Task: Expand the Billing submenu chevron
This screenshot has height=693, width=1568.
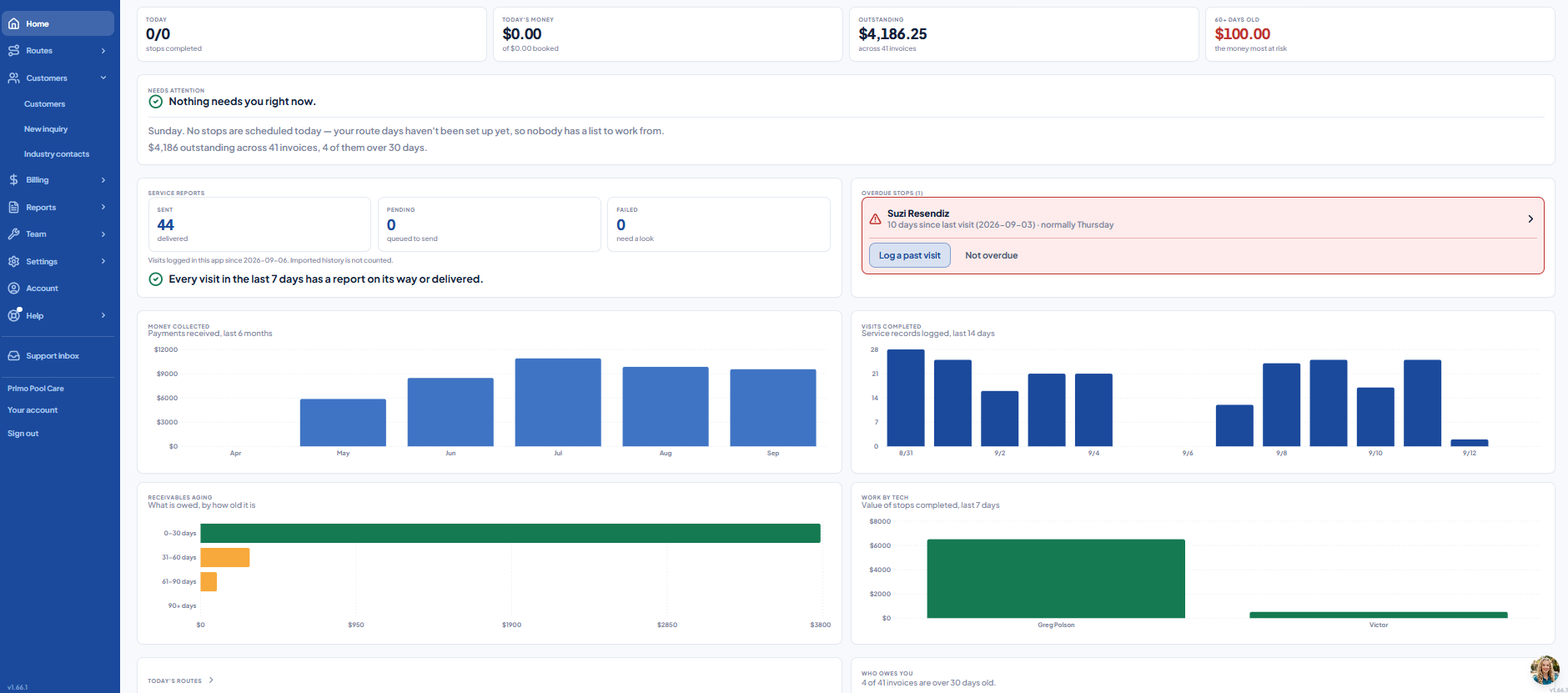Action: coord(103,180)
